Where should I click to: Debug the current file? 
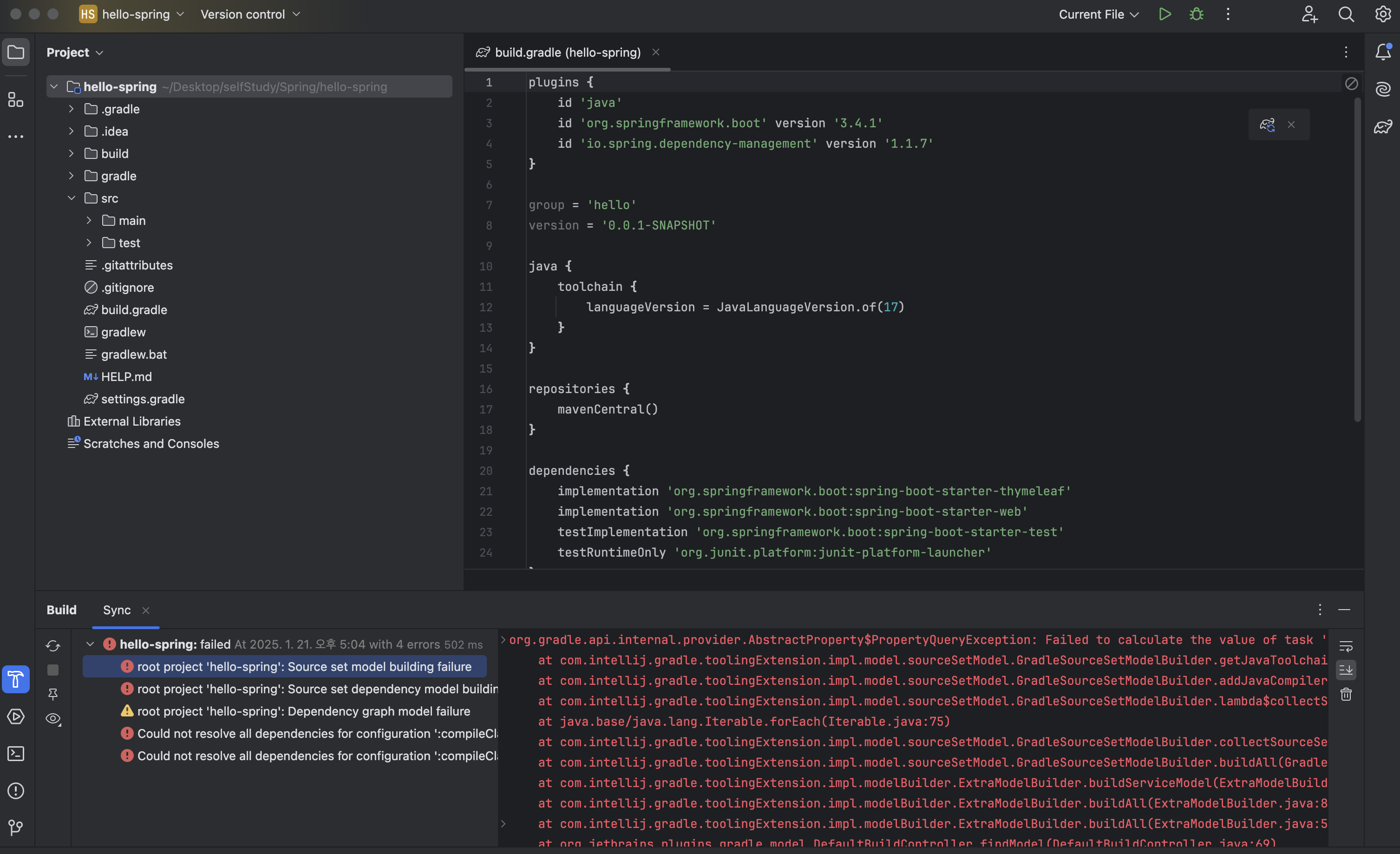click(x=1197, y=14)
